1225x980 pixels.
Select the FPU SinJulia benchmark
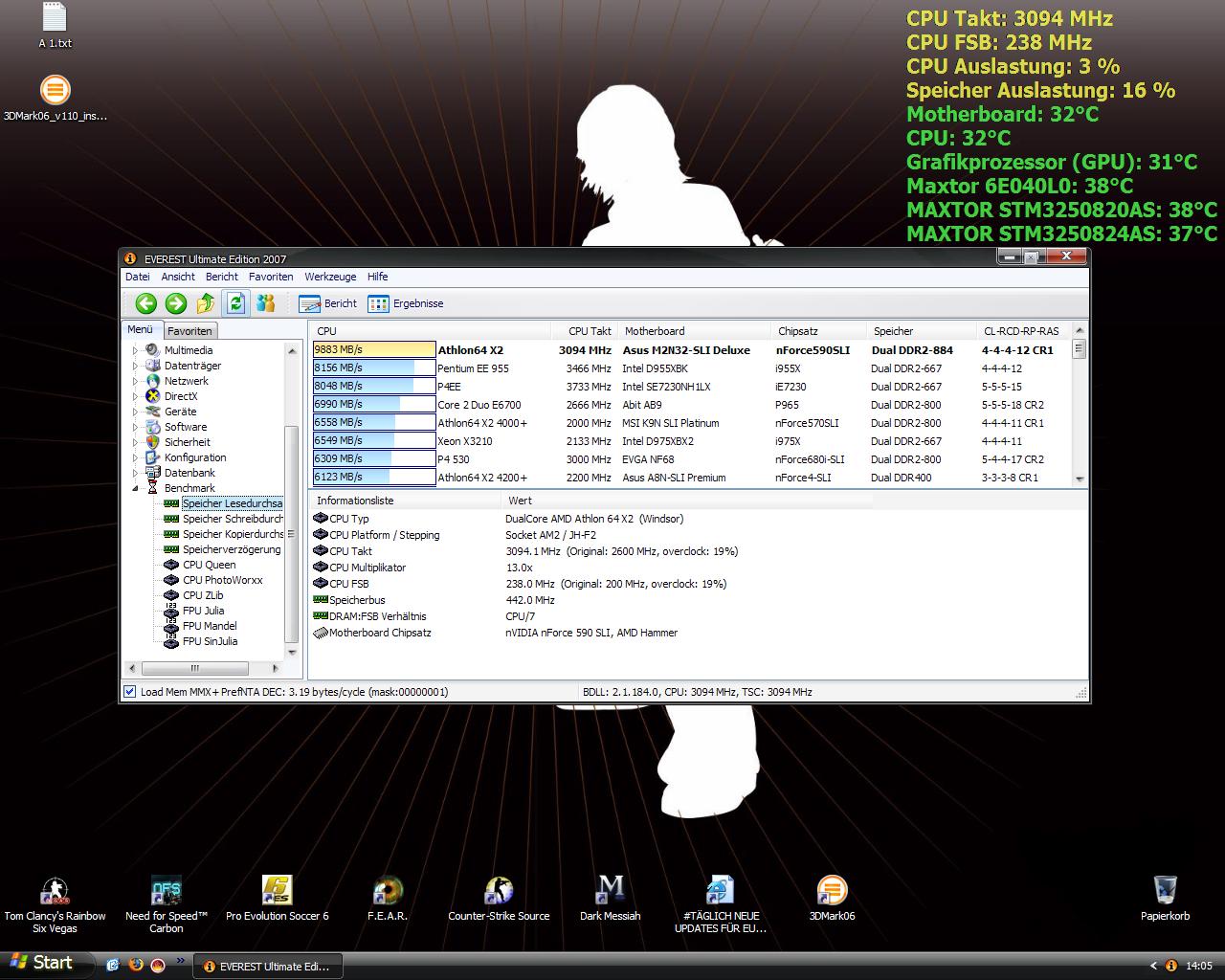(x=210, y=641)
